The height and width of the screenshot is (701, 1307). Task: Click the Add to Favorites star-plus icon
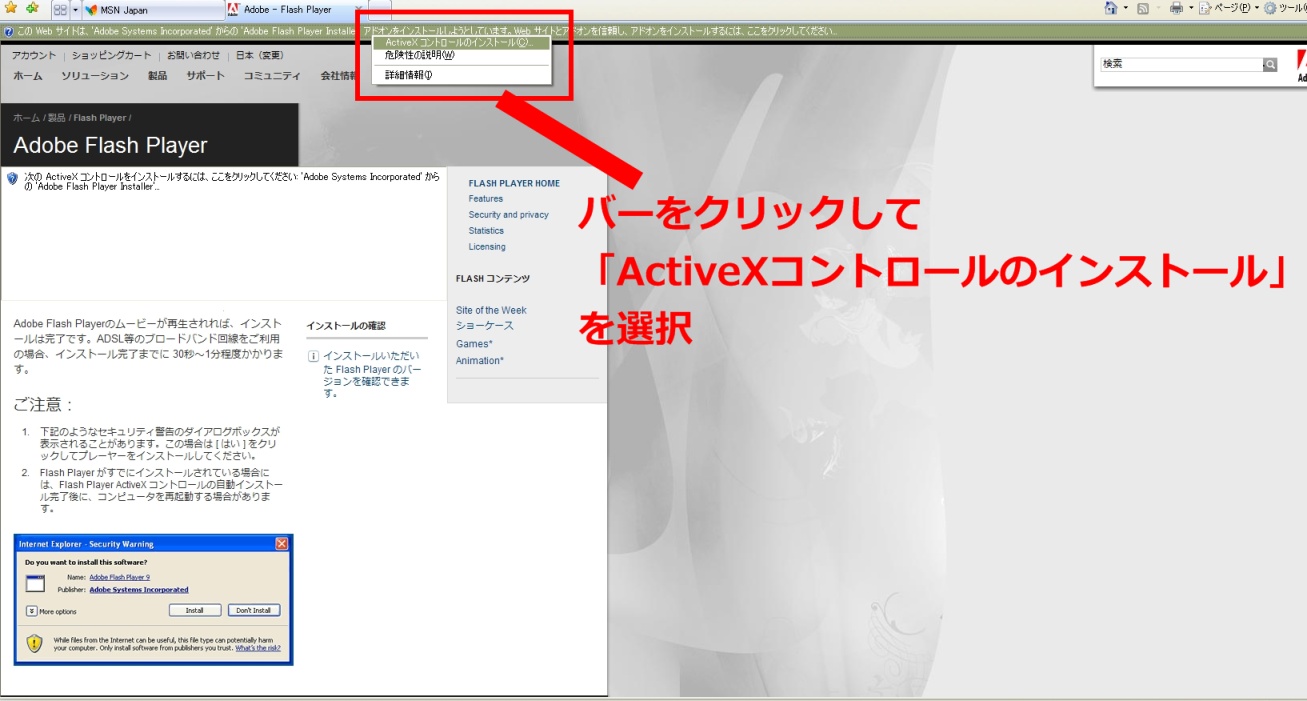[x=32, y=8]
